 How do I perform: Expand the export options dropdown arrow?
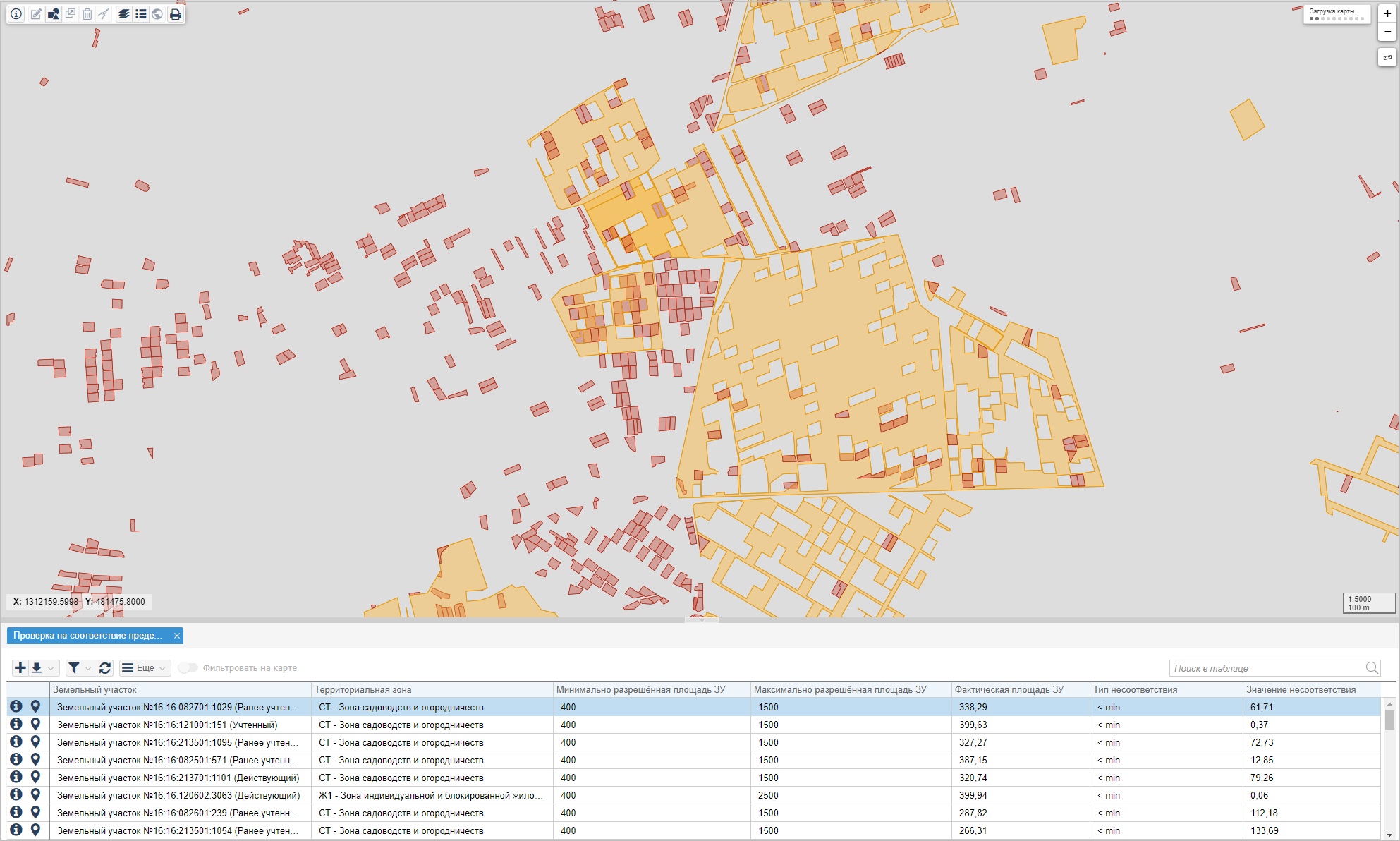[x=51, y=668]
